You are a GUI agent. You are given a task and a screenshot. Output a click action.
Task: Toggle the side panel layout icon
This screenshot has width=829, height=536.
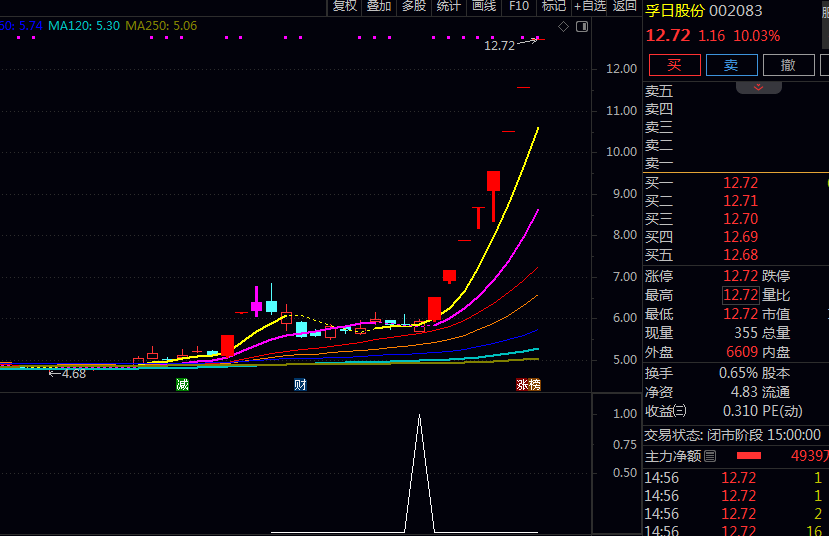(x=582, y=26)
